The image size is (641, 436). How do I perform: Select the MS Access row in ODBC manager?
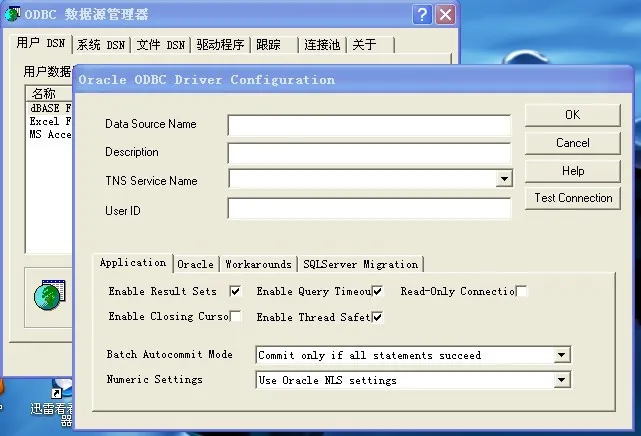(50, 134)
